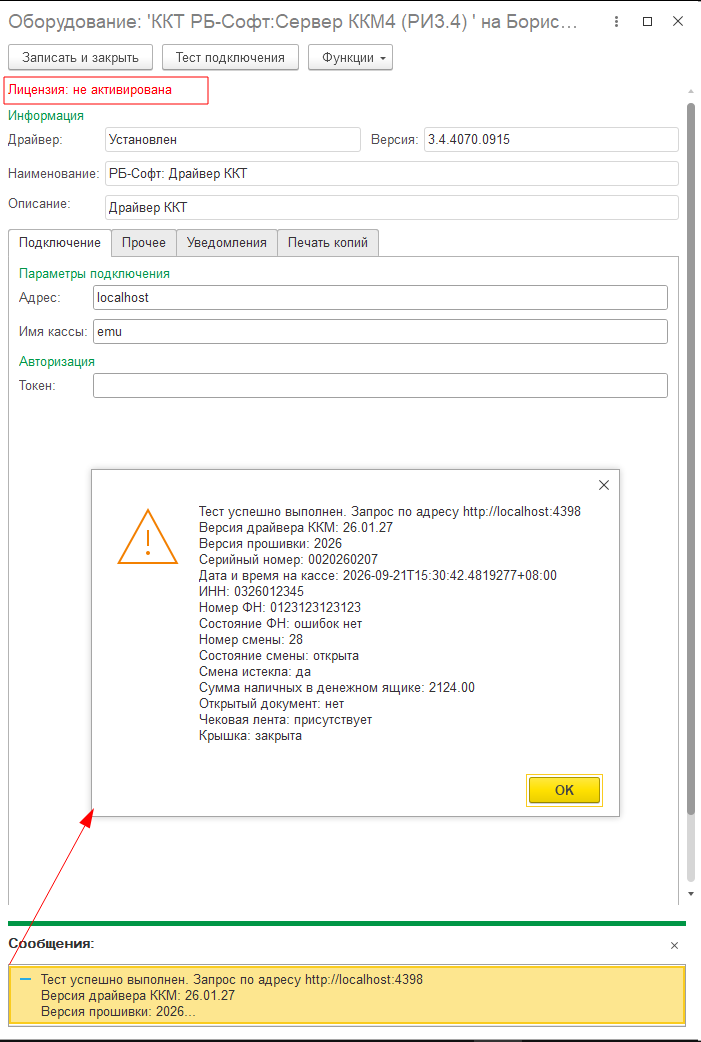Select the Чековая лента: присутствует line
This screenshot has width=701, height=1042.
pyautogui.click(x=285, y=720)
